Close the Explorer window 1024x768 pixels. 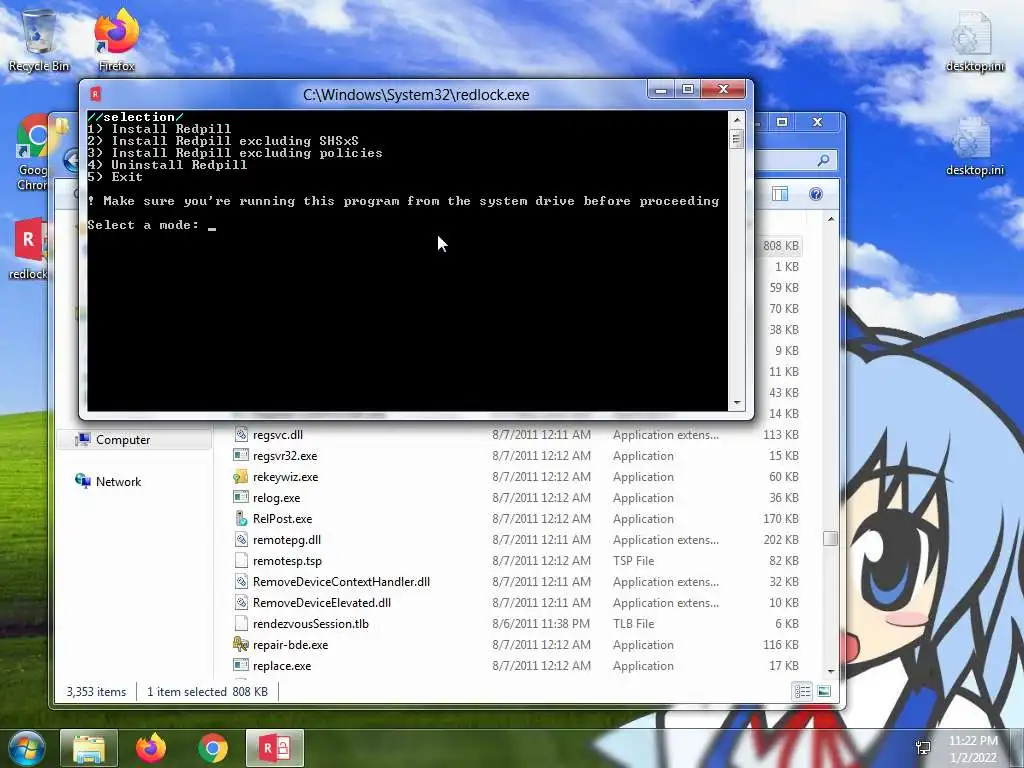coord(817,122)
